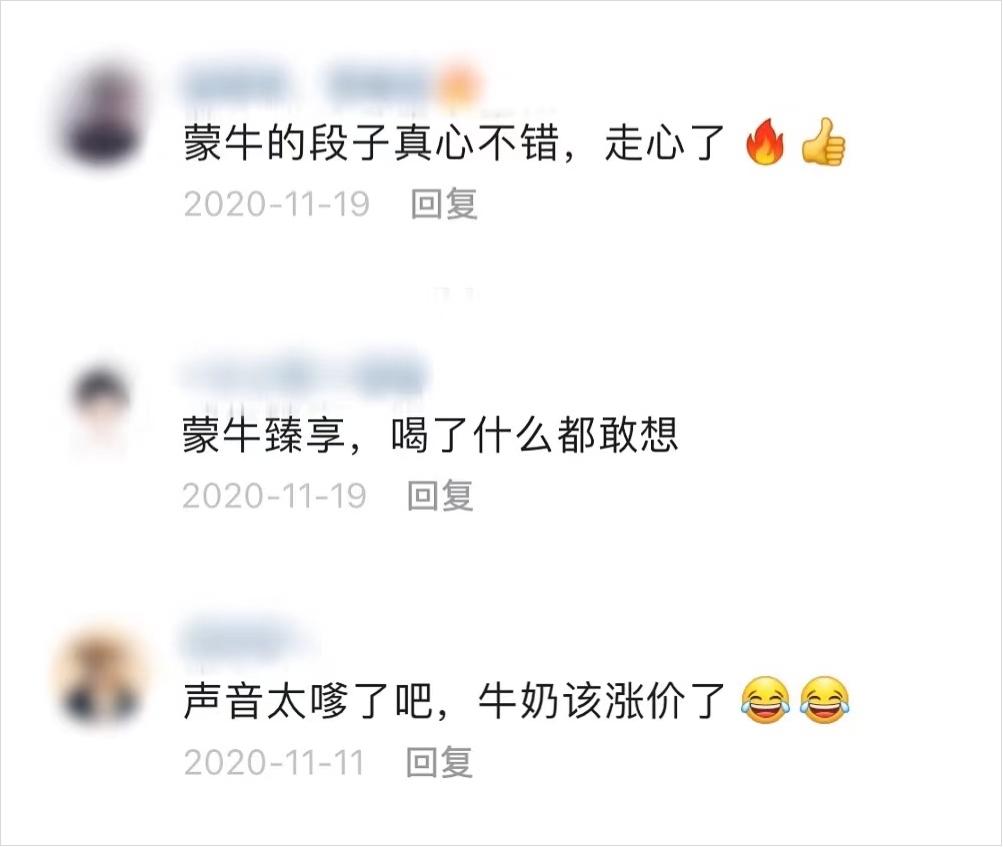Select comment 声音太嗲了吧，牛奶该涨价了
The width and height of the screenshot is (1003, 847).
454,701
